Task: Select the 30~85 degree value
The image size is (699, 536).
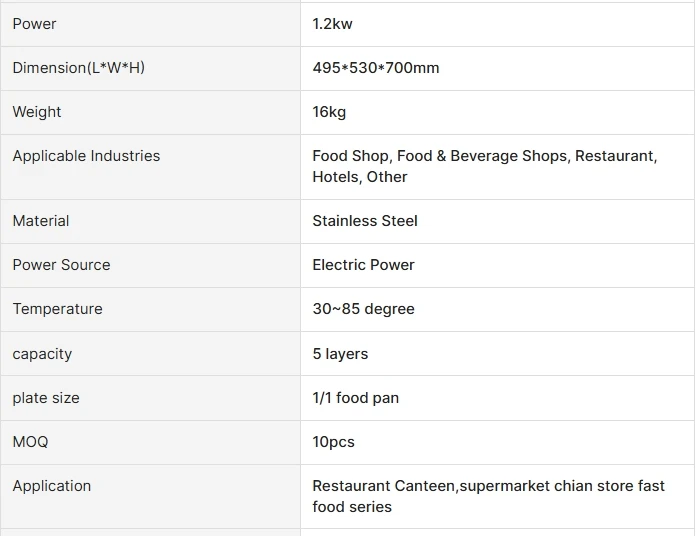Action: pos(363,309)
